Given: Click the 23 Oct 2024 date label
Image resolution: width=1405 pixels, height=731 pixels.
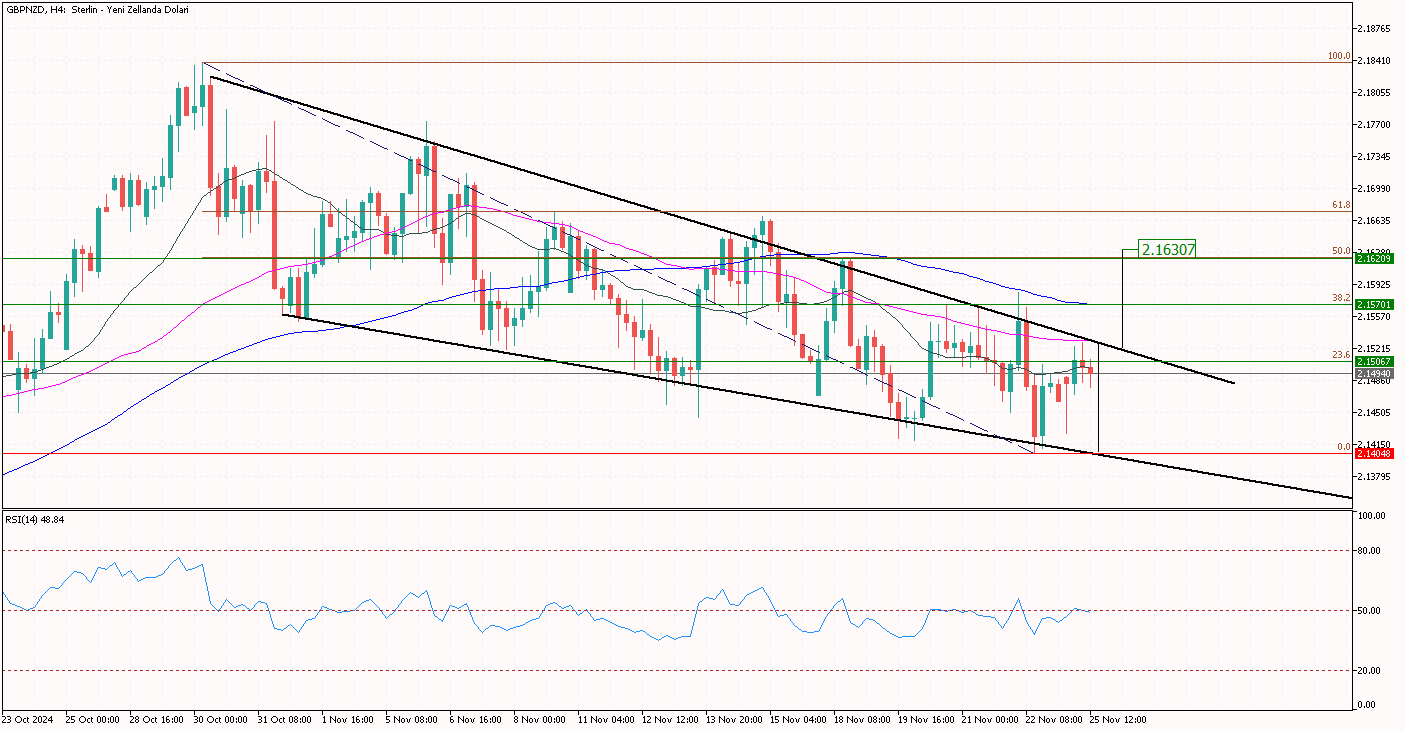Looking at the screenshot, I should click(25, 720).
